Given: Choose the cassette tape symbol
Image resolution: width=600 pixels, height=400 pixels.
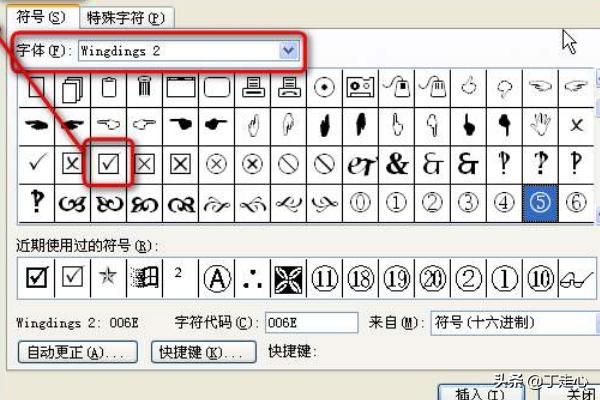Looking at the screenshot, I should pos(360,87).
